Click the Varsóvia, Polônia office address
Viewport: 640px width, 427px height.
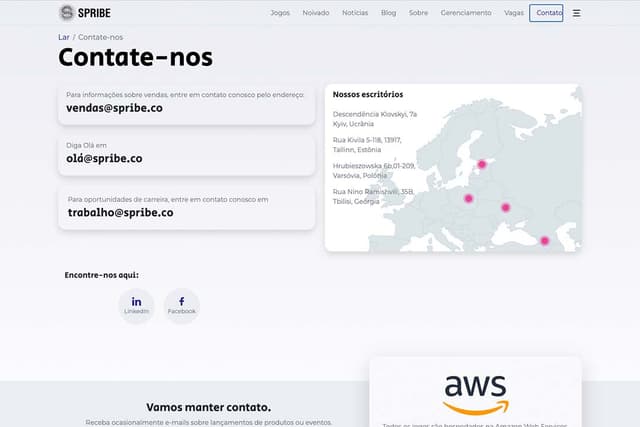374,171
